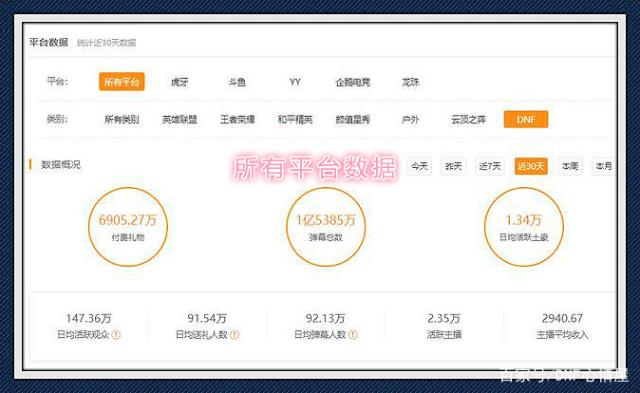Click the 活跃主播 label
The width and height of the screenshot is (640, 393).
[x=444, y=335]
